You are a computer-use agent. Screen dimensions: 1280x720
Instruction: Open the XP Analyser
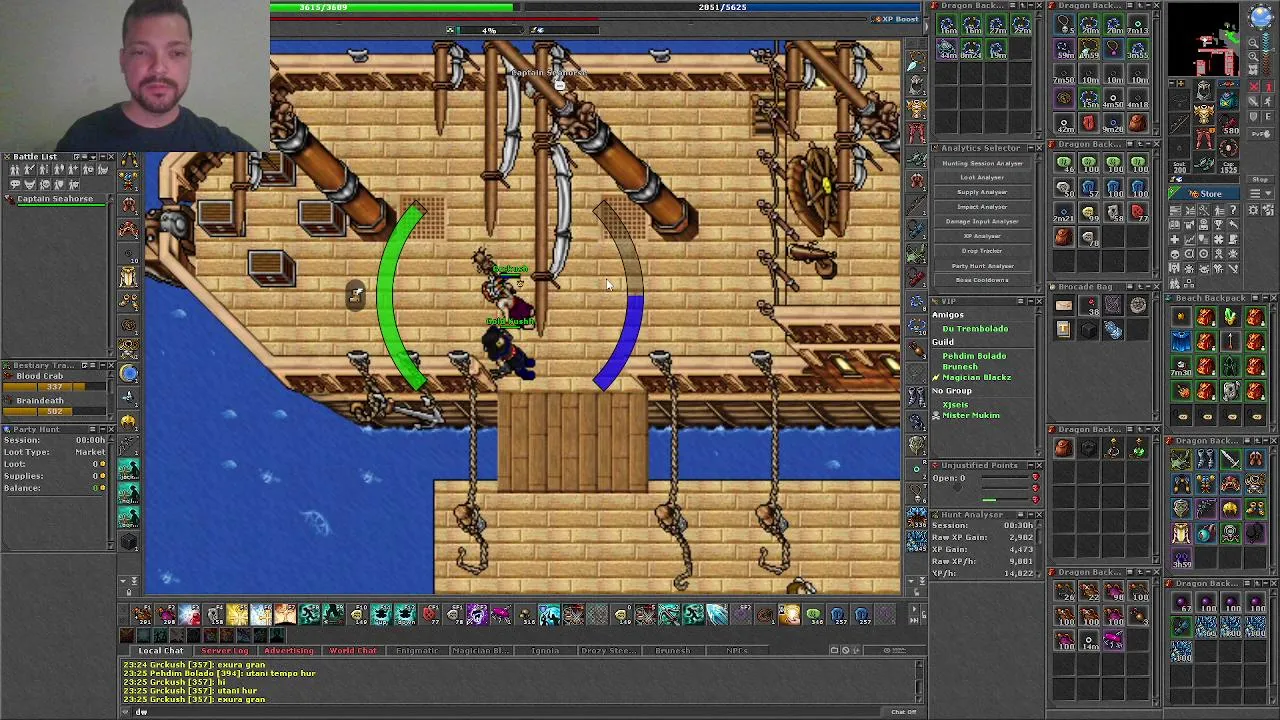(983, 236)
